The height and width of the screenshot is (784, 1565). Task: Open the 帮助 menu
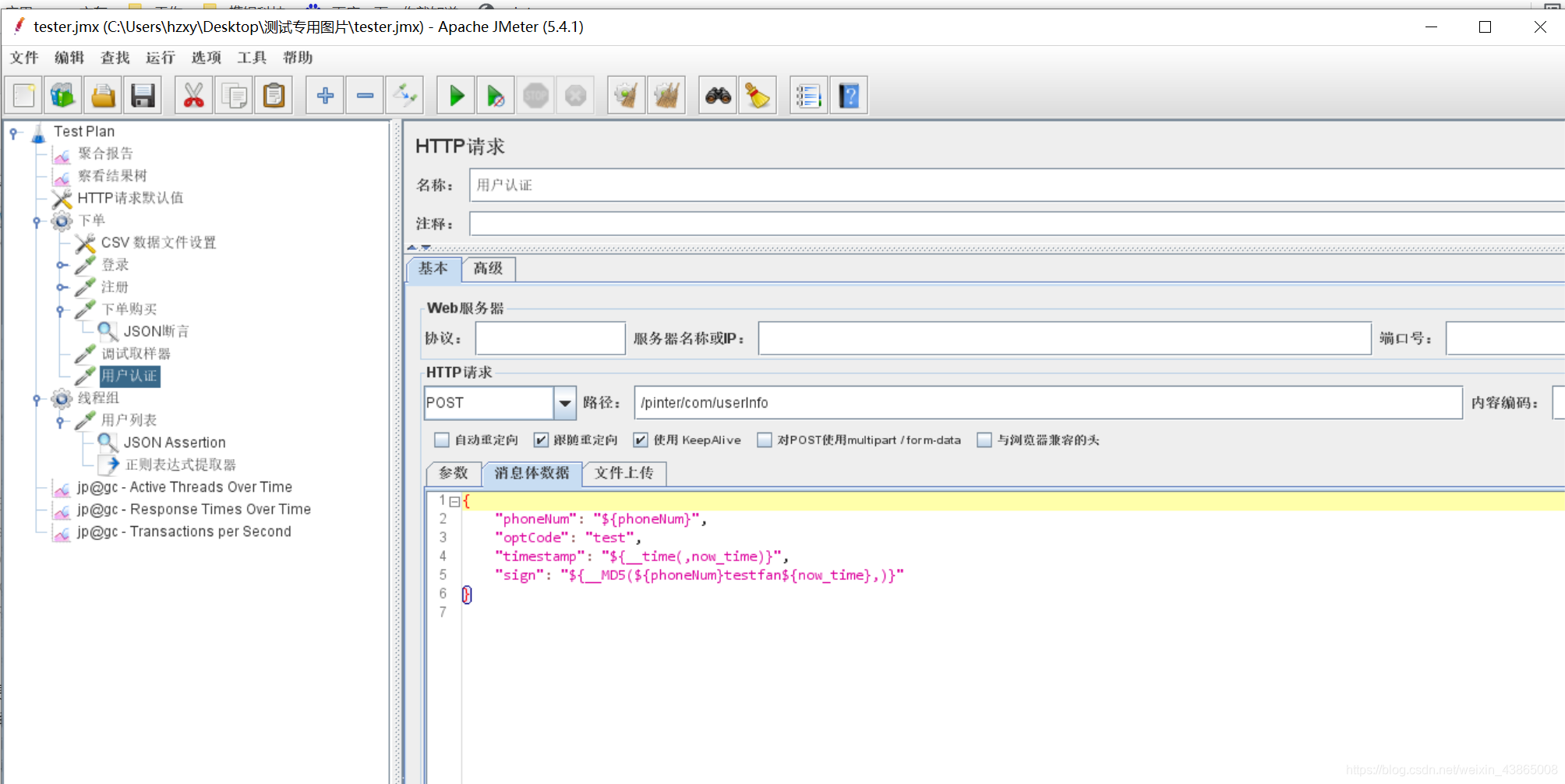click(298, 58)
